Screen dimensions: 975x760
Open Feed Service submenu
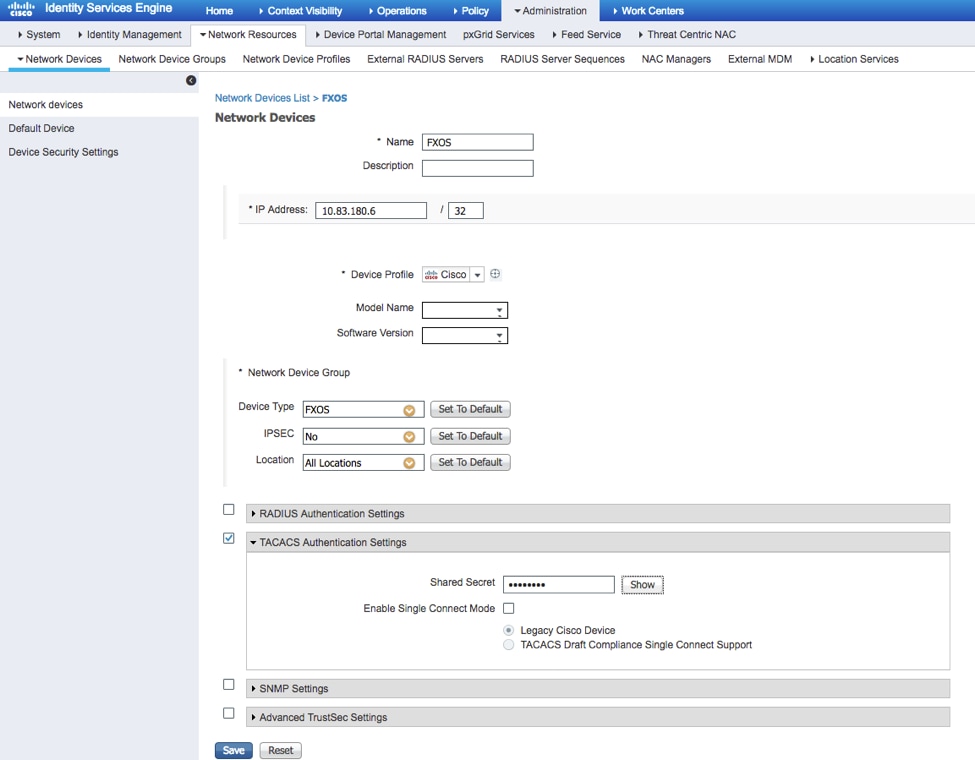tap(586, 34)
